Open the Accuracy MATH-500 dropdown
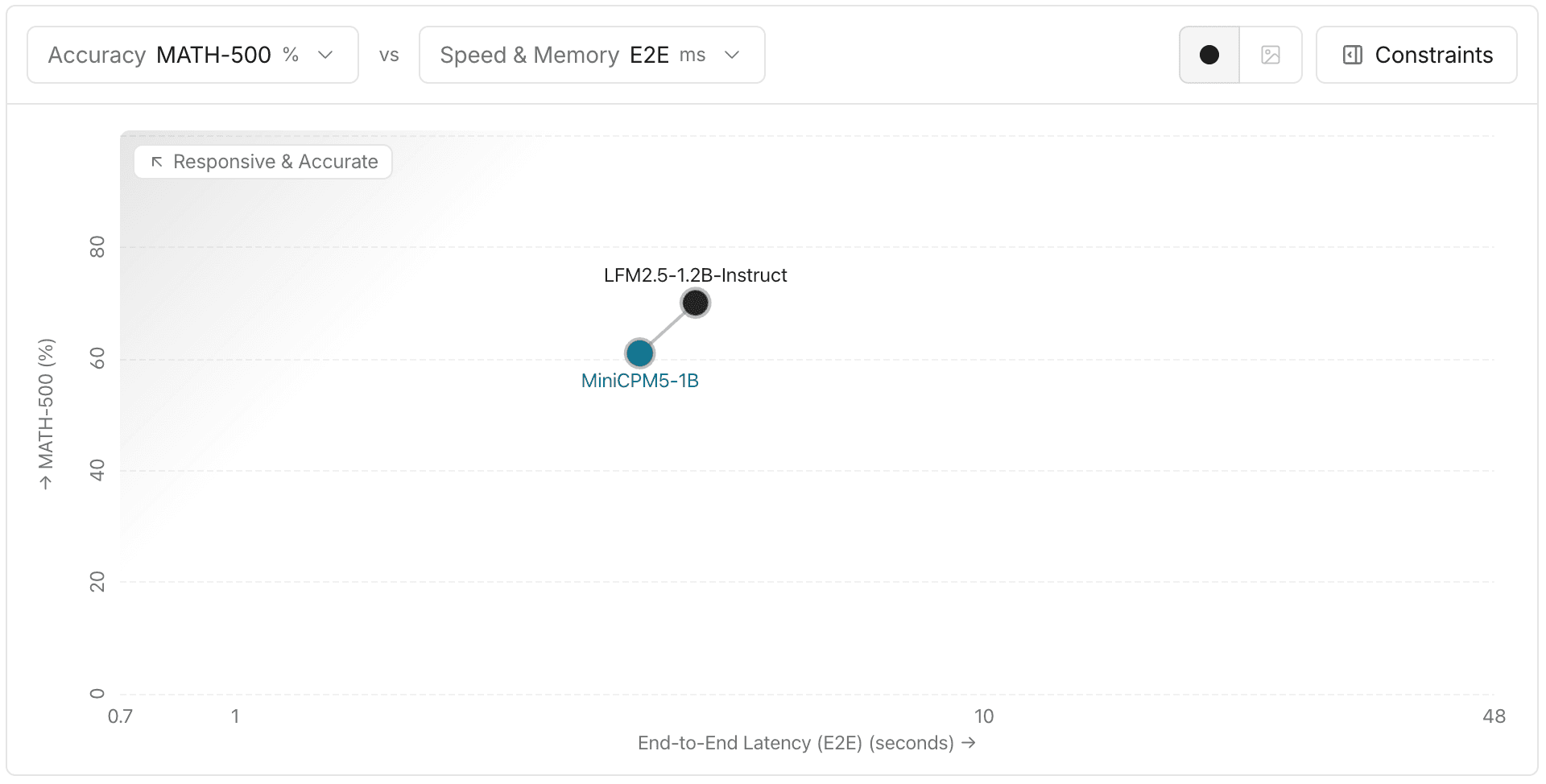1546x784 pixels. pos(192,55)
